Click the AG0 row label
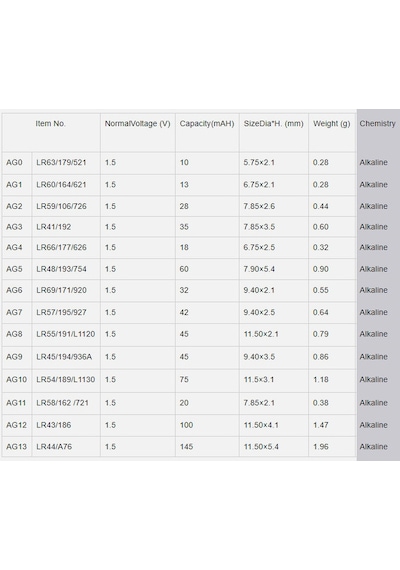 14,162
